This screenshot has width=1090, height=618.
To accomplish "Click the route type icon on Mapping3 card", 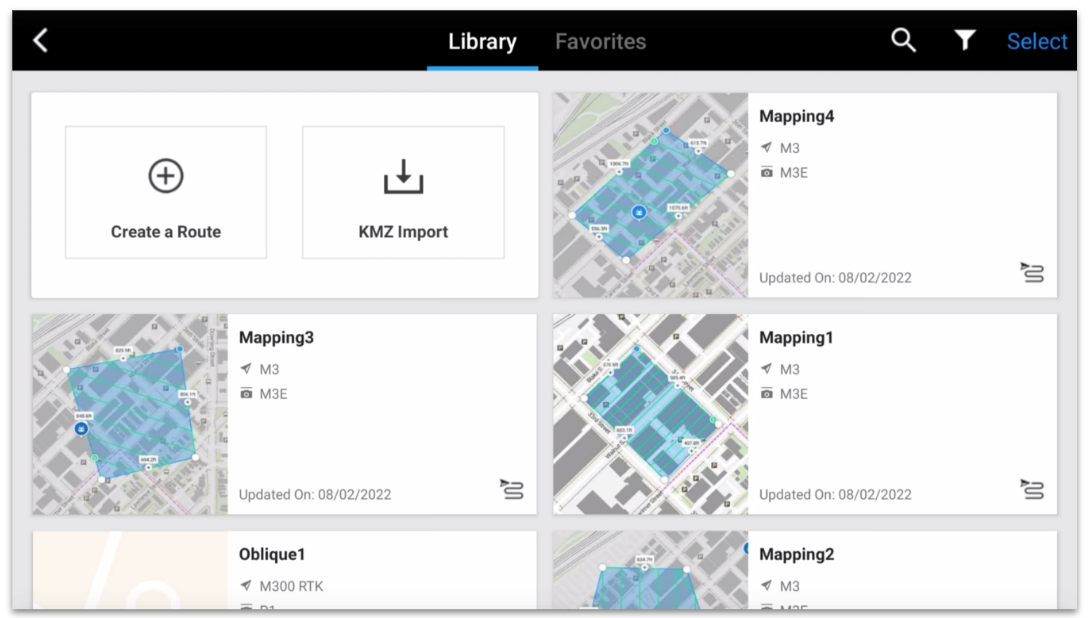I will [511, 489].
